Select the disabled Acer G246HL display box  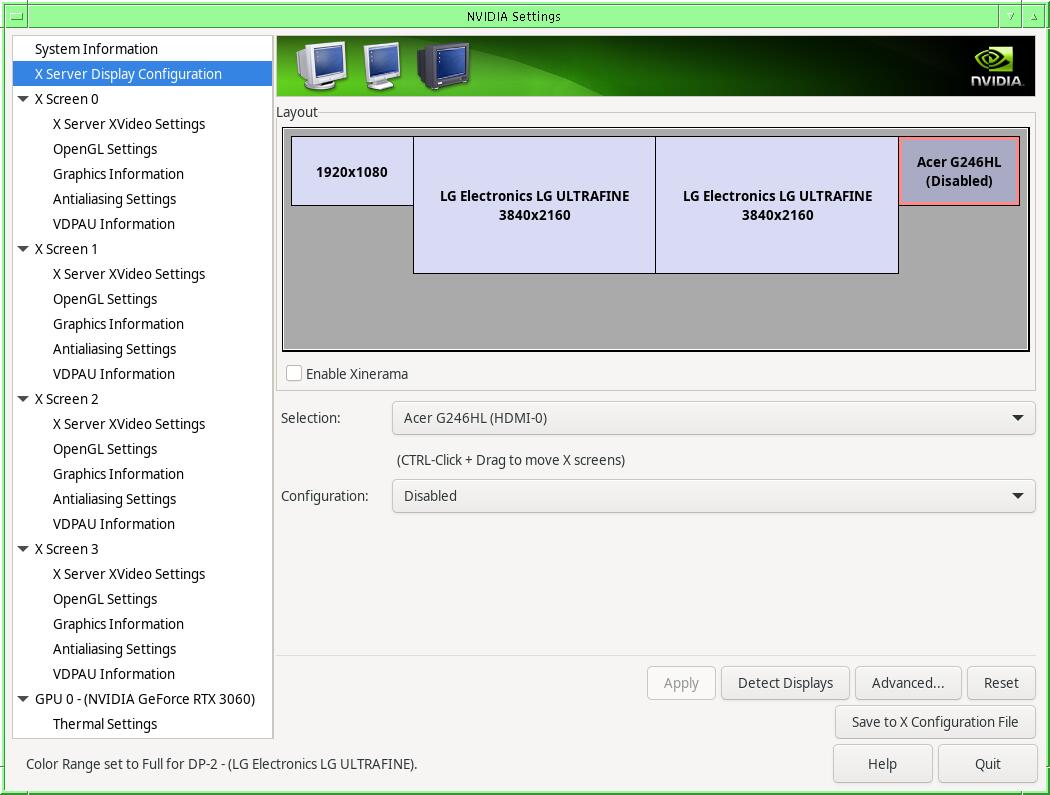pyautogui.click(x=959, y=171)
